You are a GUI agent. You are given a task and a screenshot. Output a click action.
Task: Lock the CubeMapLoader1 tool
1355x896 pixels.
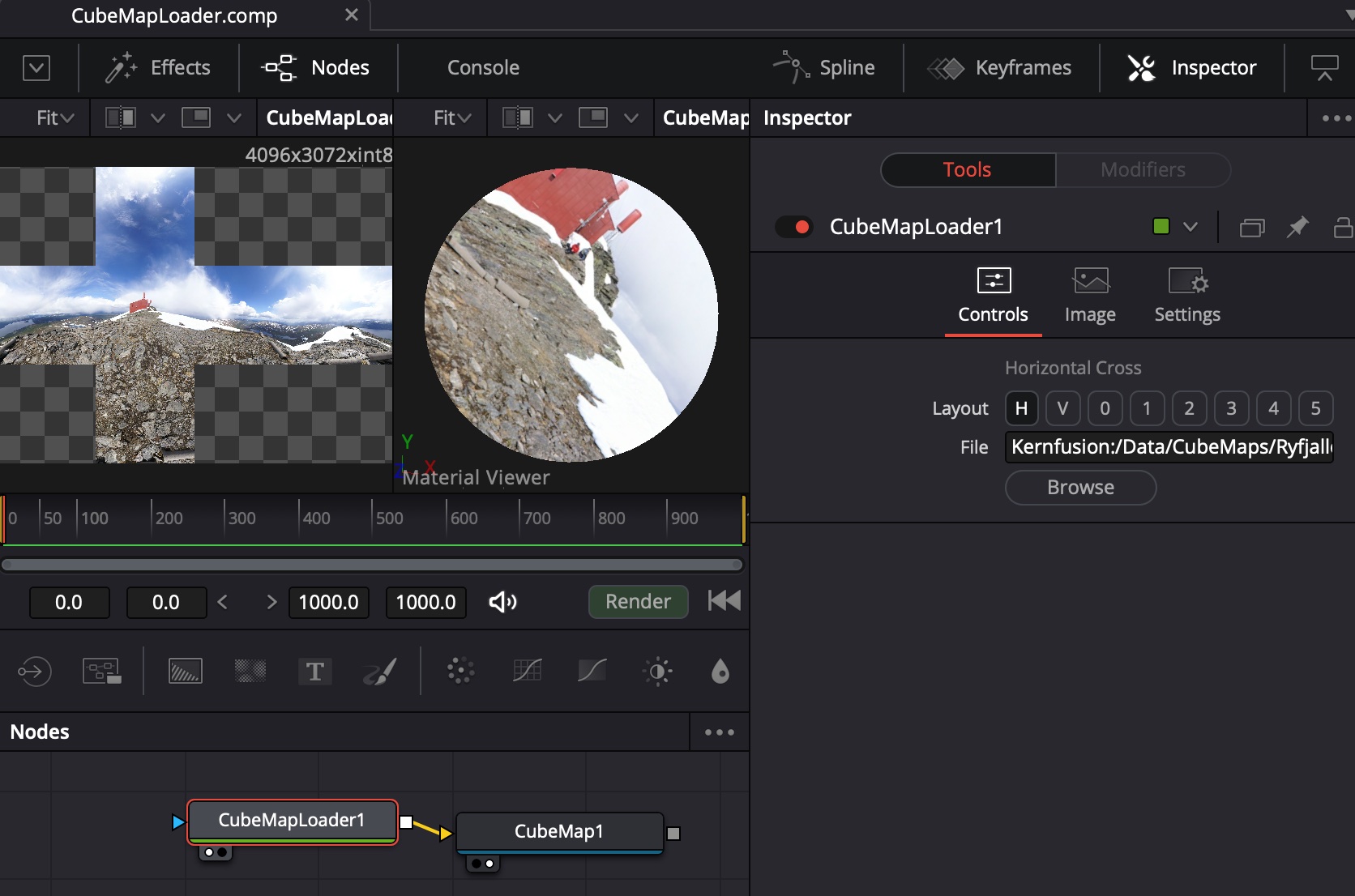1343,227
